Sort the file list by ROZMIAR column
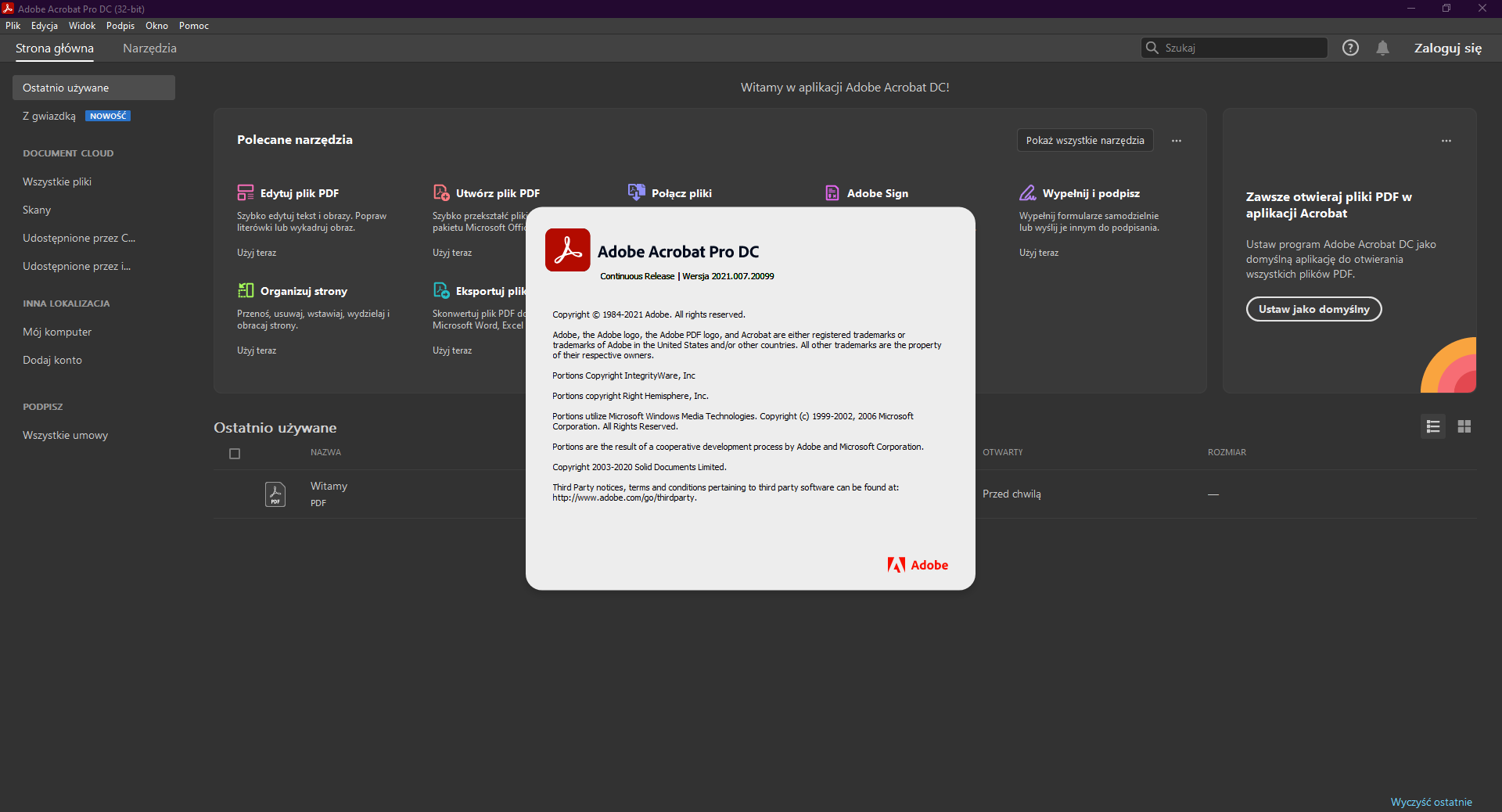Viewport: 1502px width, 812px height. [x=1227, y=452]
